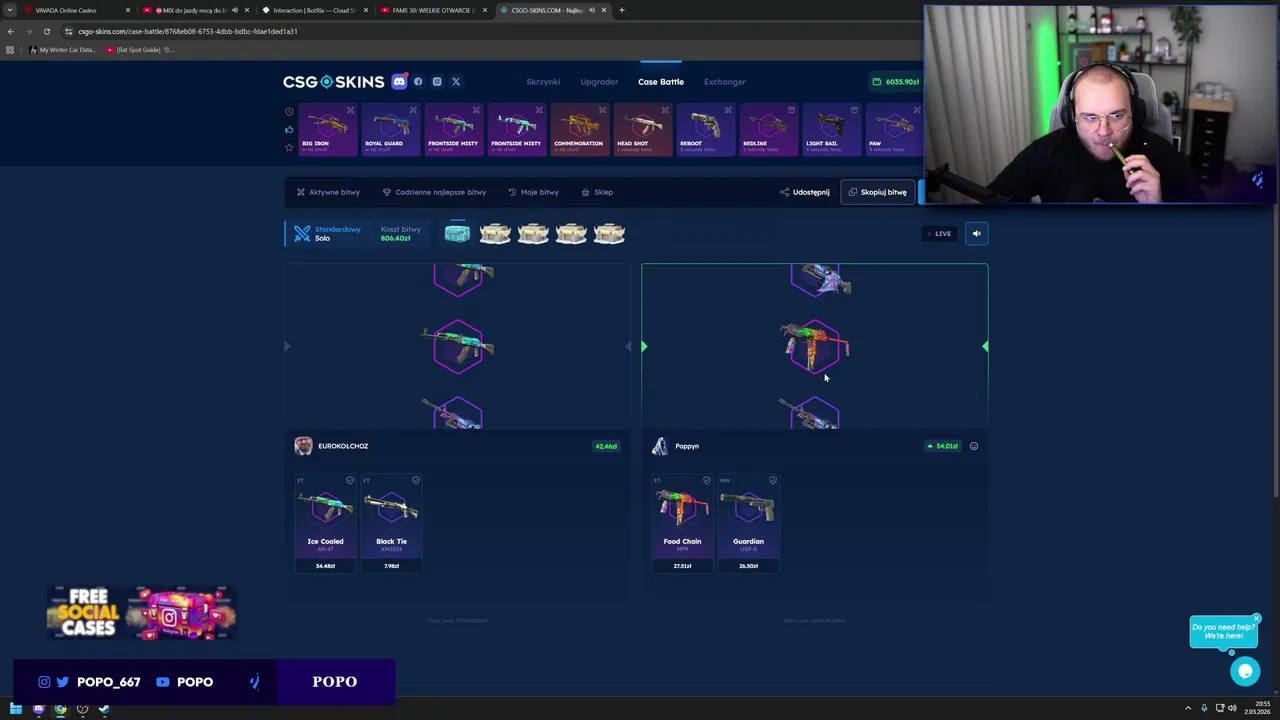1280x720 pixels.
Task: Open the Instagram icon in site header
Action: [x=437, y=82]
